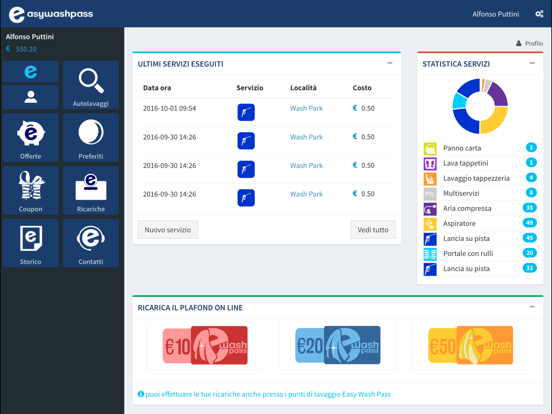Open the Preferiti tile
This screenshot has width=552, height=414.
[x=91, y=138]
